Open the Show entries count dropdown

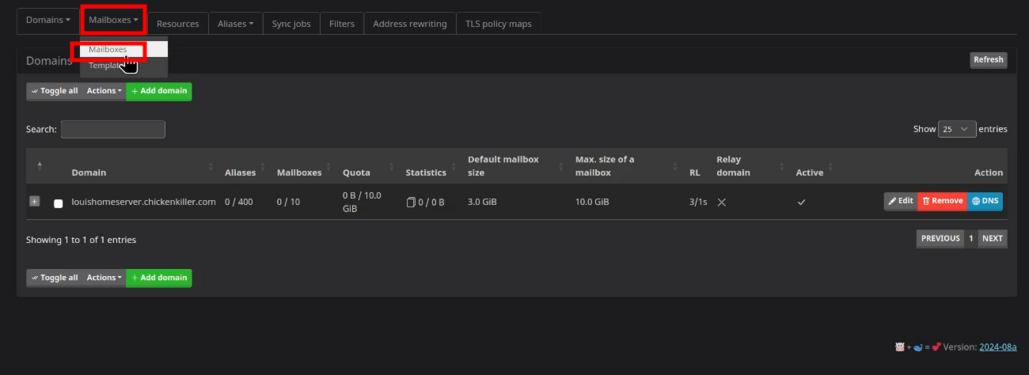click(957, 129)
